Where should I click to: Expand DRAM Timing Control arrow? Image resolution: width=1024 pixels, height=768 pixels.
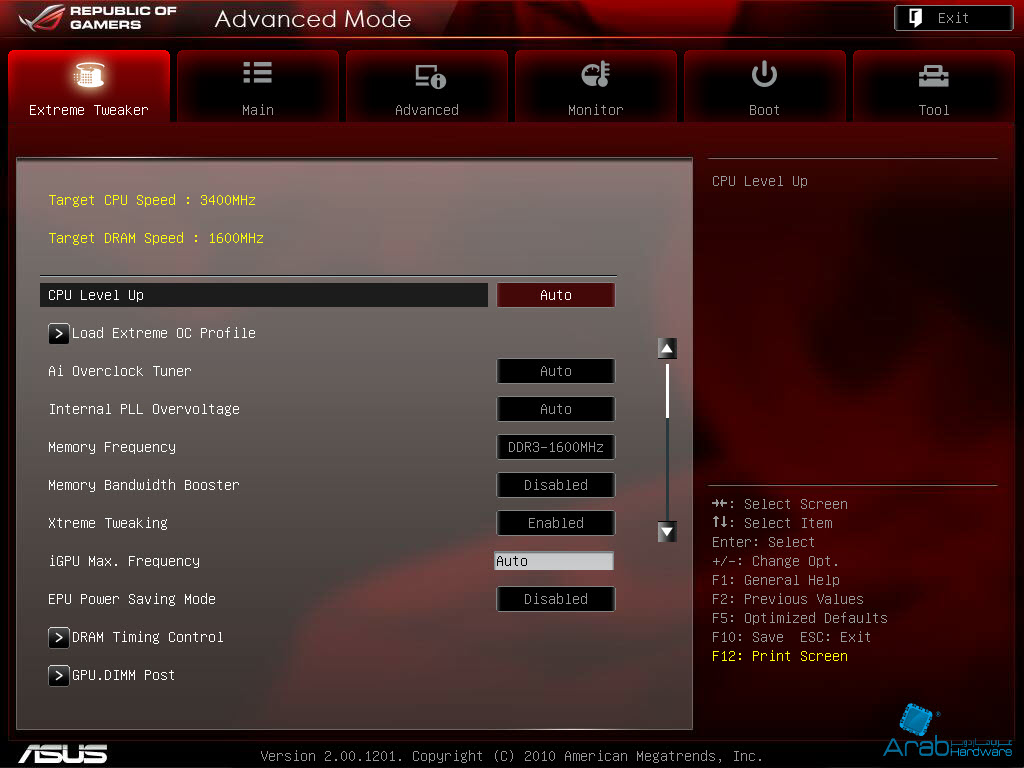[59, 637]
